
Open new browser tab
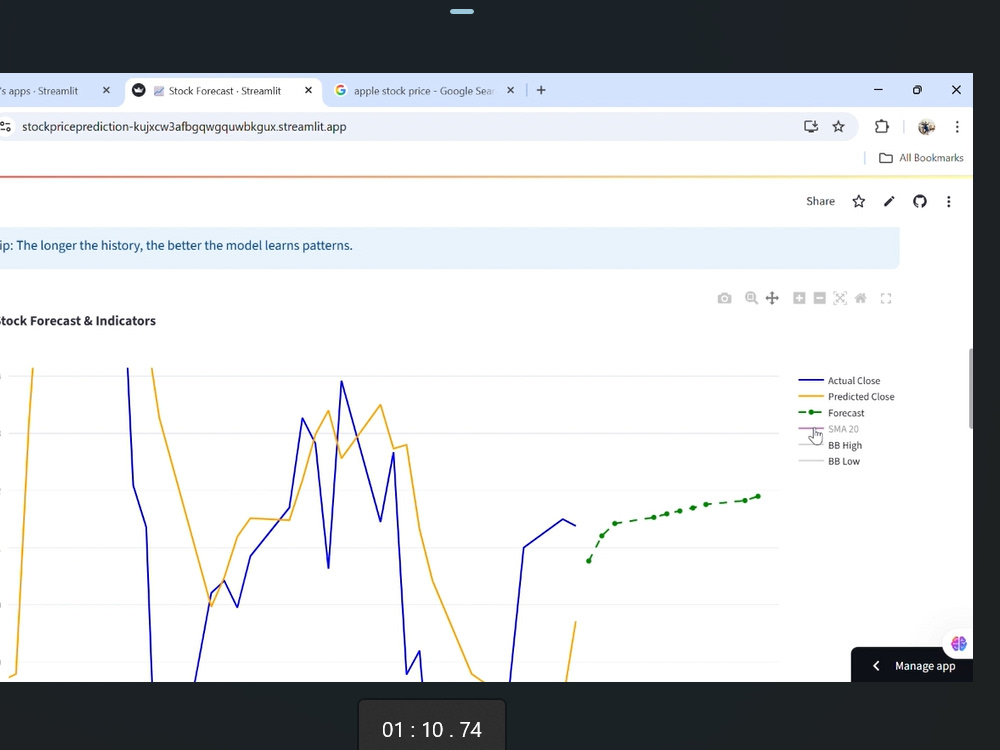(x=541, y=91)
